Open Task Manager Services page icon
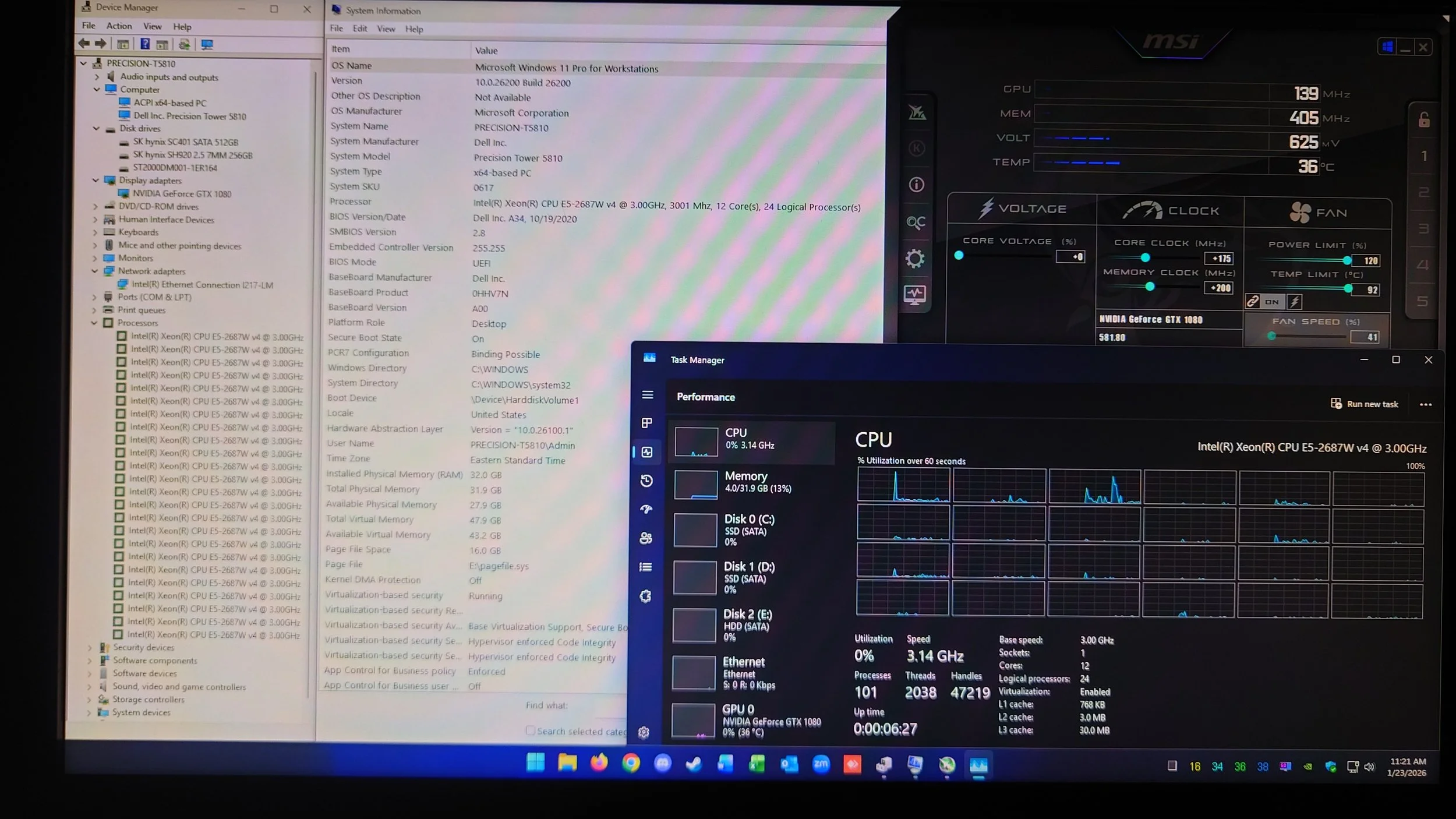 [x=645, y=596]
